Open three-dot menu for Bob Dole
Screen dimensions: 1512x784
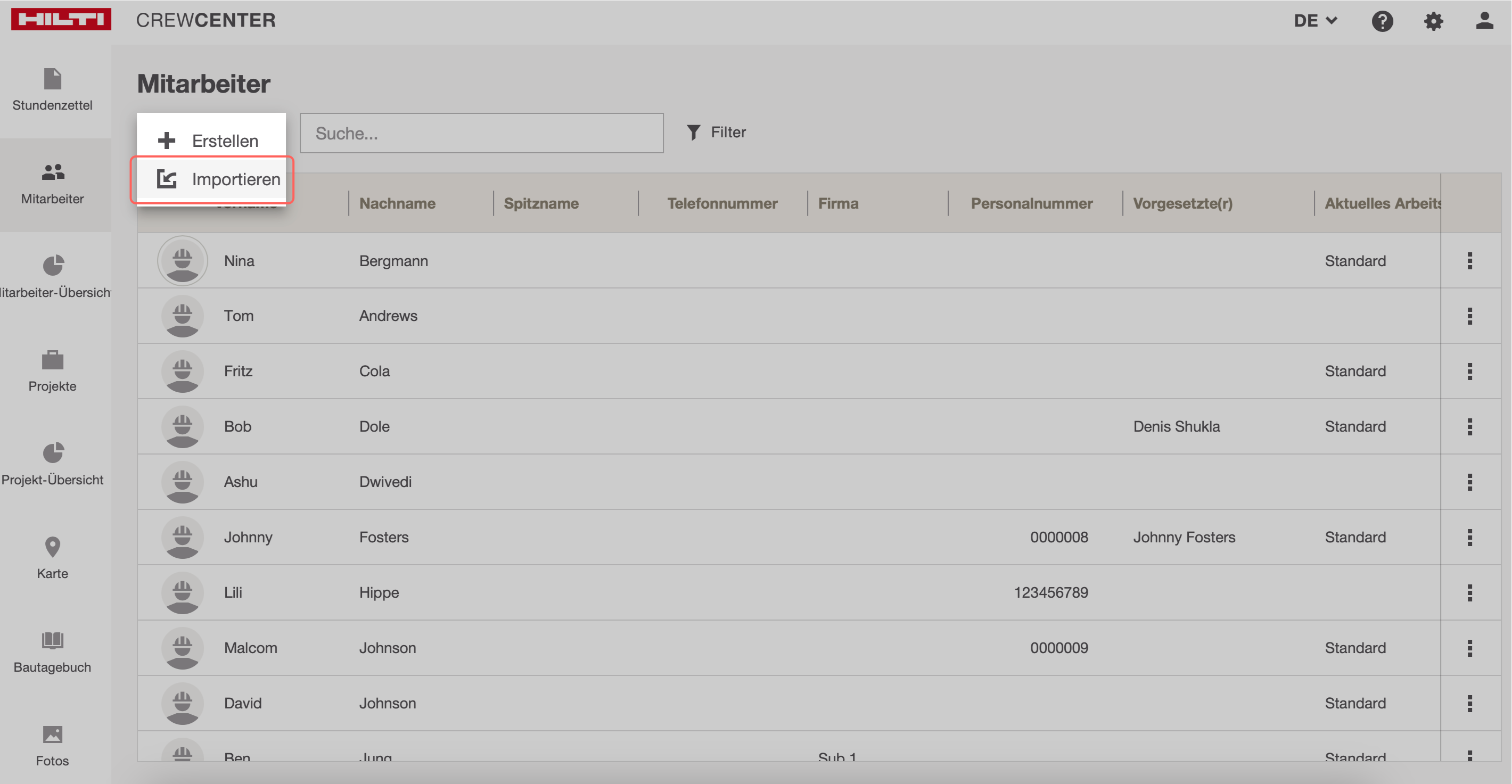coord(1469,427)
